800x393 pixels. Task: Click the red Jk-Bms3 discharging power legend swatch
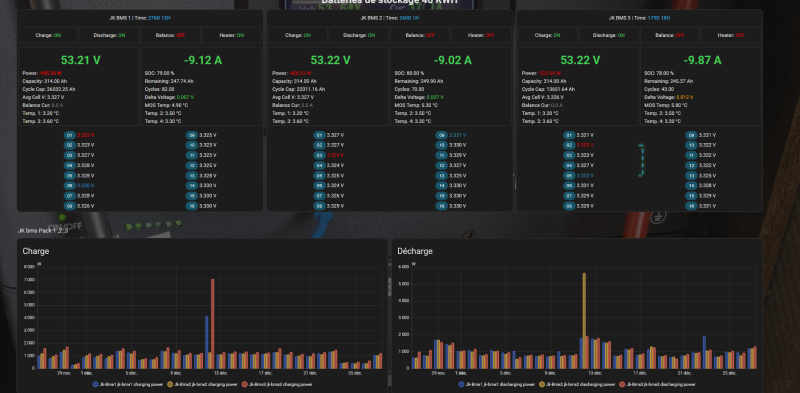tap(621, 384)
